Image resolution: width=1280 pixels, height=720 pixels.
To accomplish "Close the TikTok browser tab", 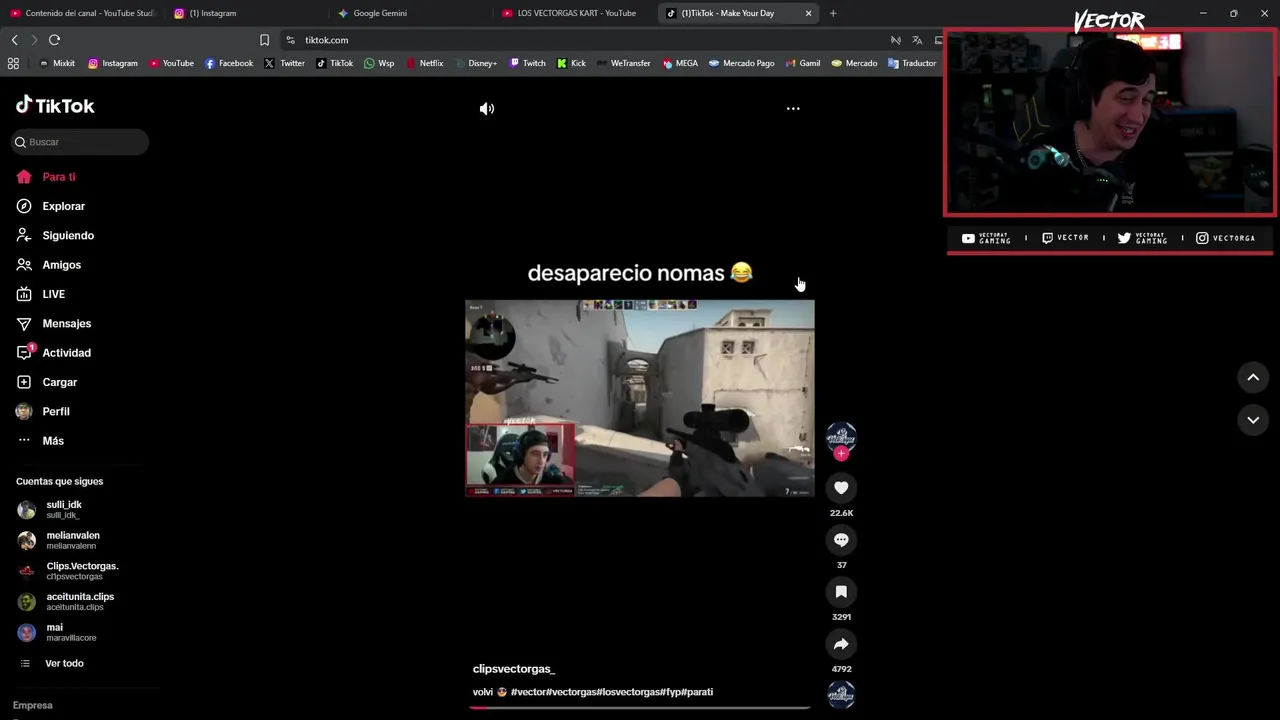I will pyautogui.click(x=808, y=13).
